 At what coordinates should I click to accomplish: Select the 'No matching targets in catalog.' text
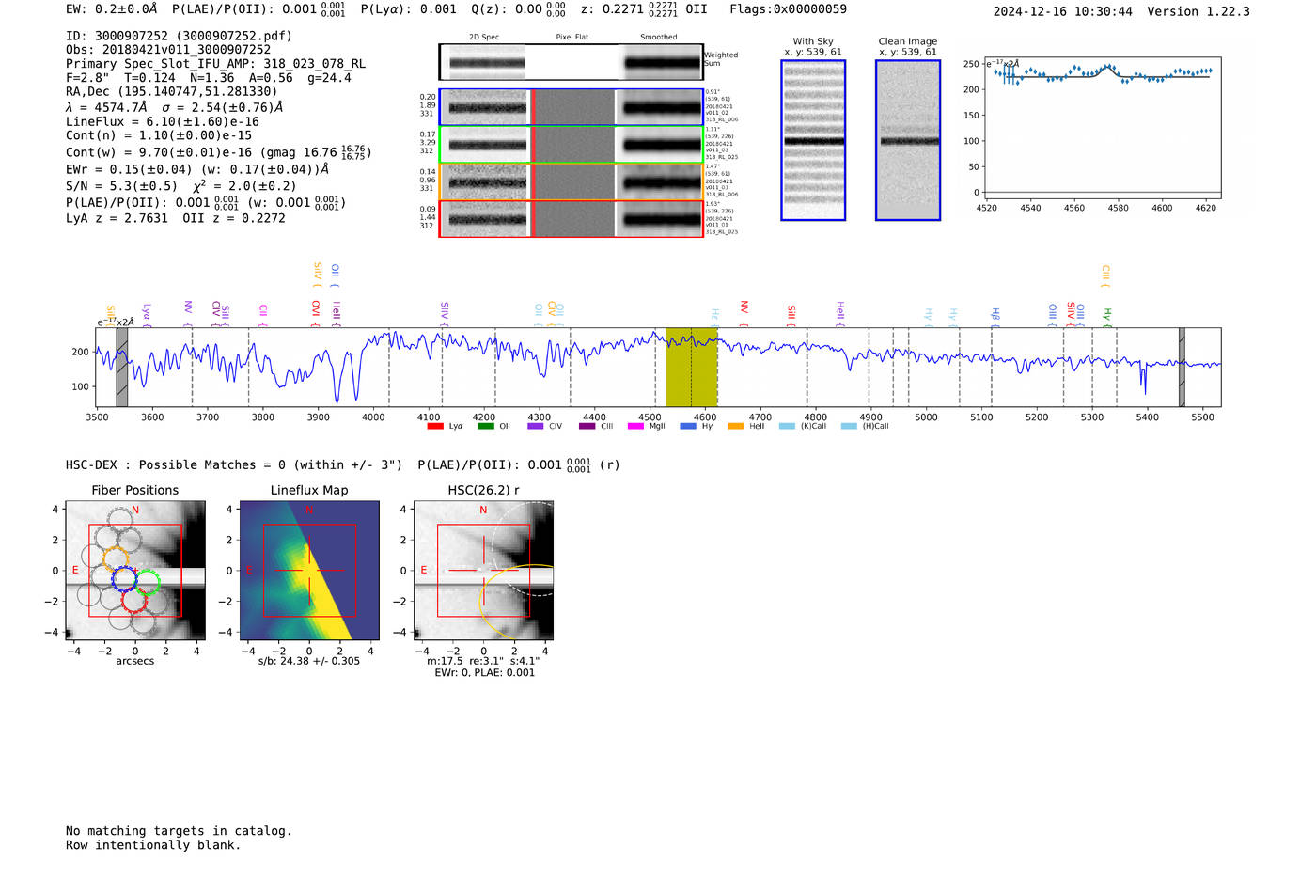[x=179, y=831]
